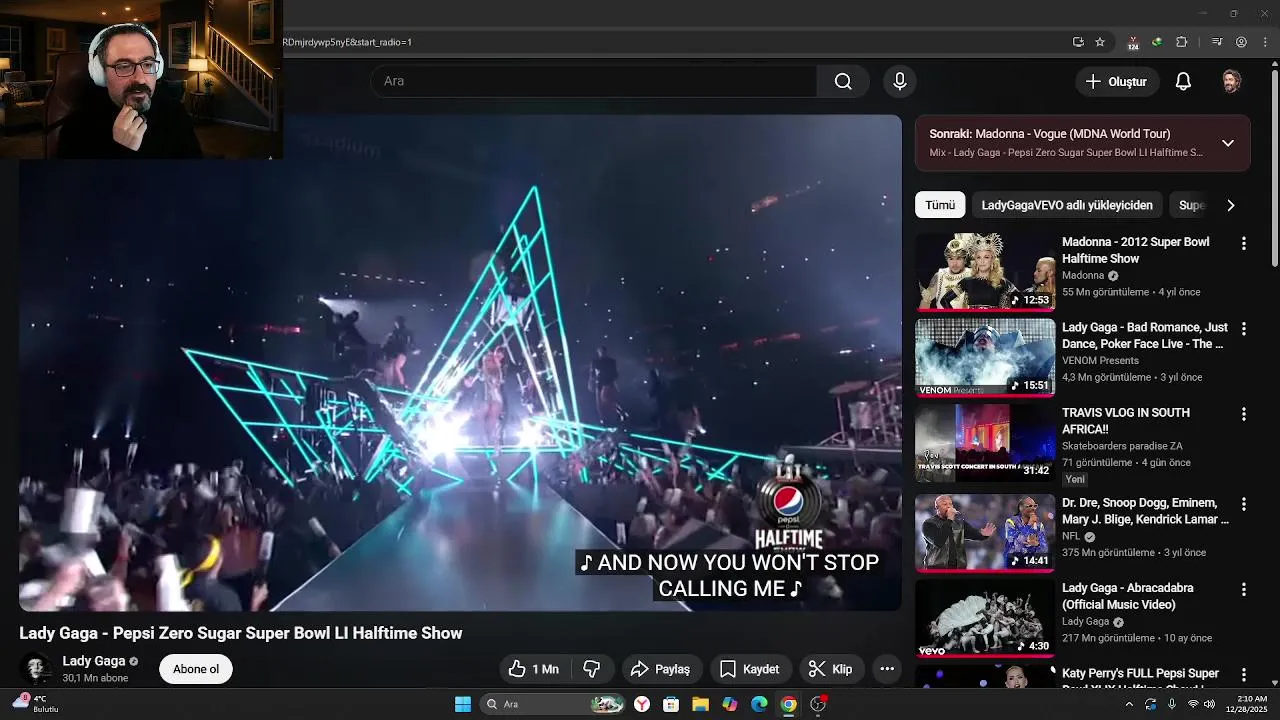Open File Explorer from taskbar

(x=700, y=704)
